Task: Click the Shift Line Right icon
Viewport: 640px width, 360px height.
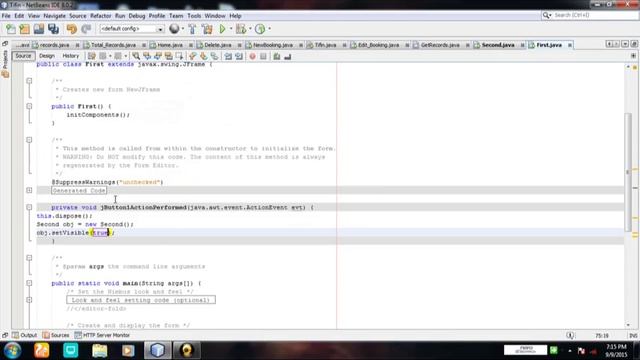Action: [239, 56]
